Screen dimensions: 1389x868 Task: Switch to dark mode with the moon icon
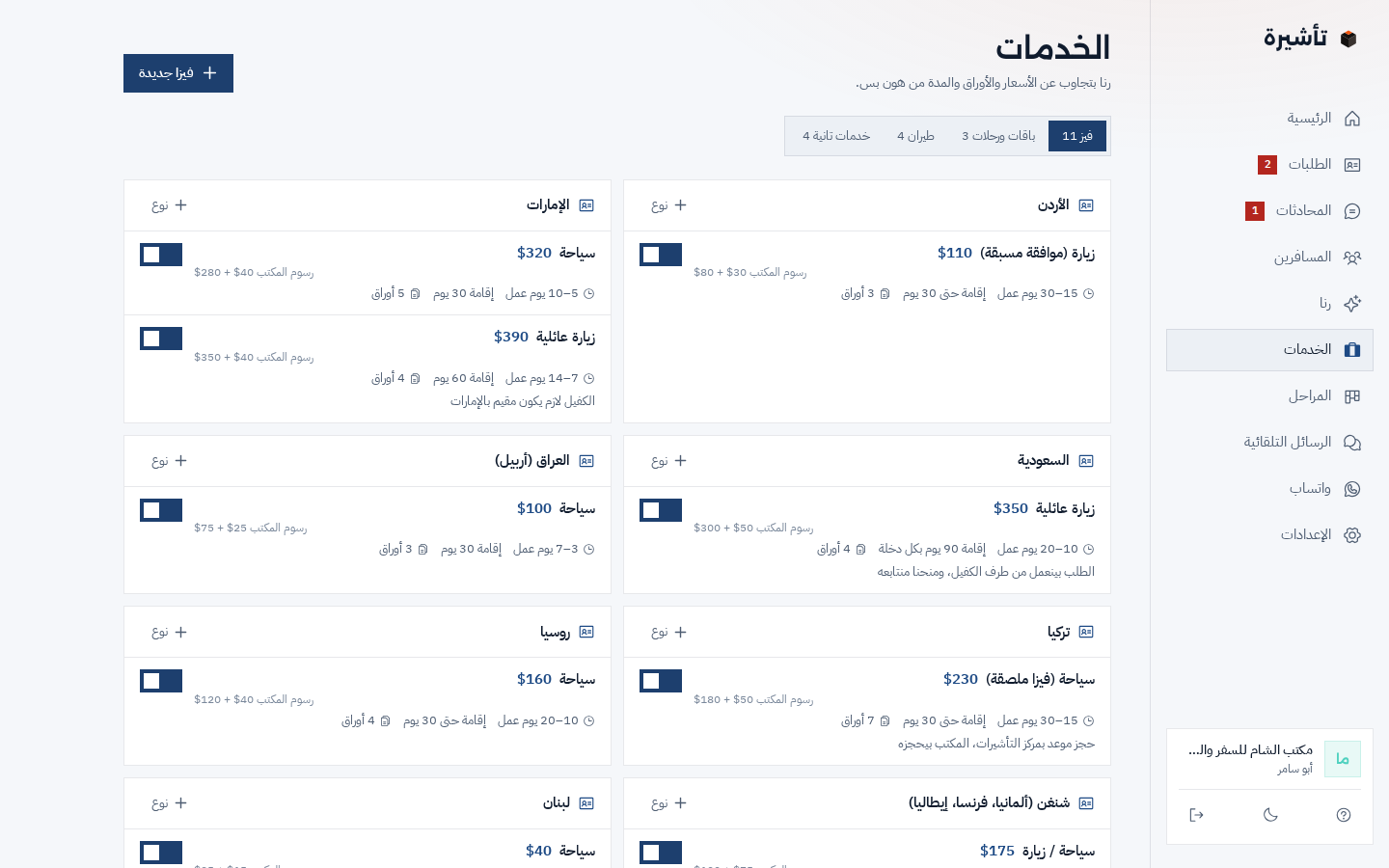(1270, 815)
